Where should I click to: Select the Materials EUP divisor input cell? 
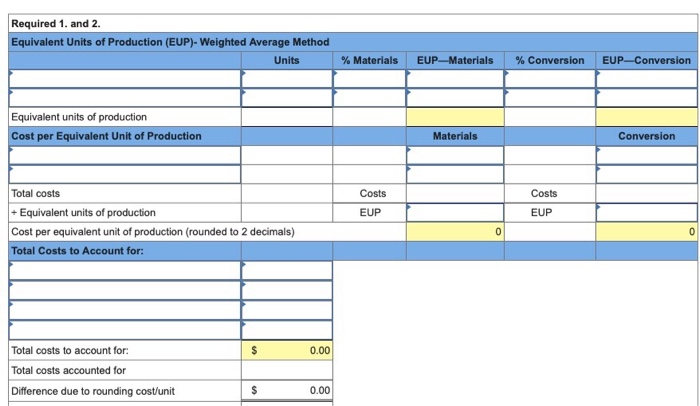tap(455, 213)
